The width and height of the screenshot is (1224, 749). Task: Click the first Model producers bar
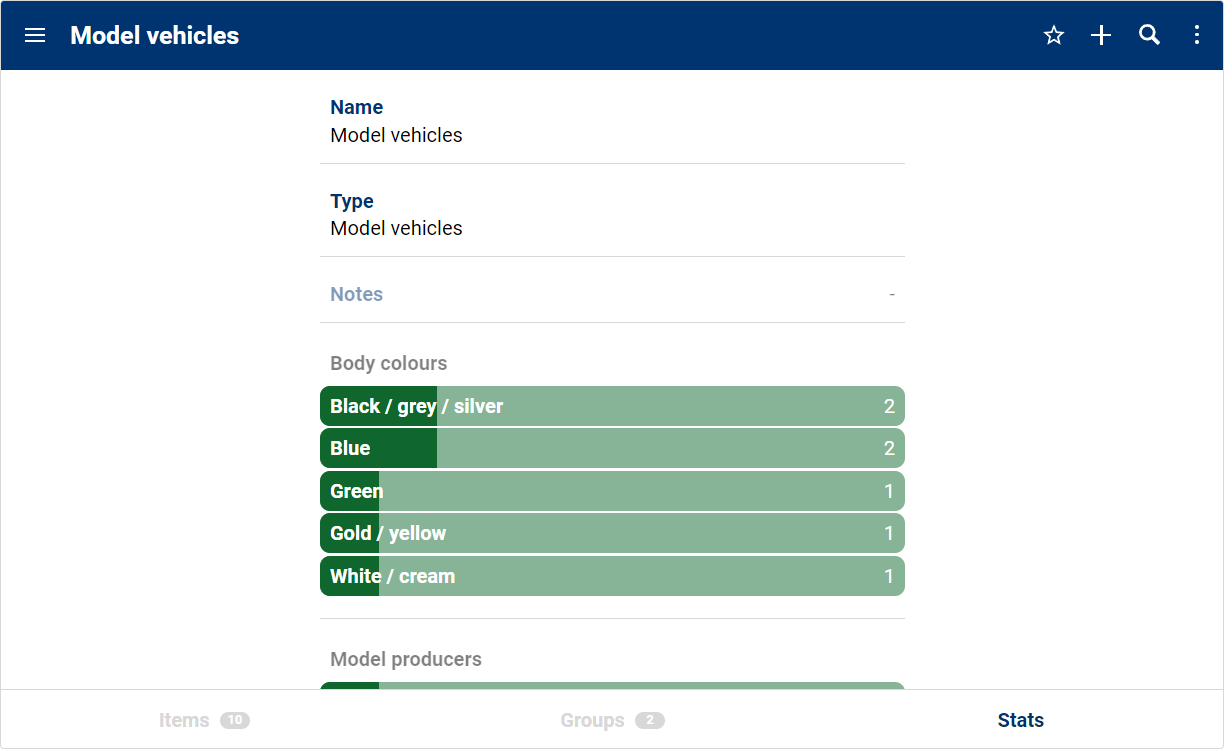612,686
